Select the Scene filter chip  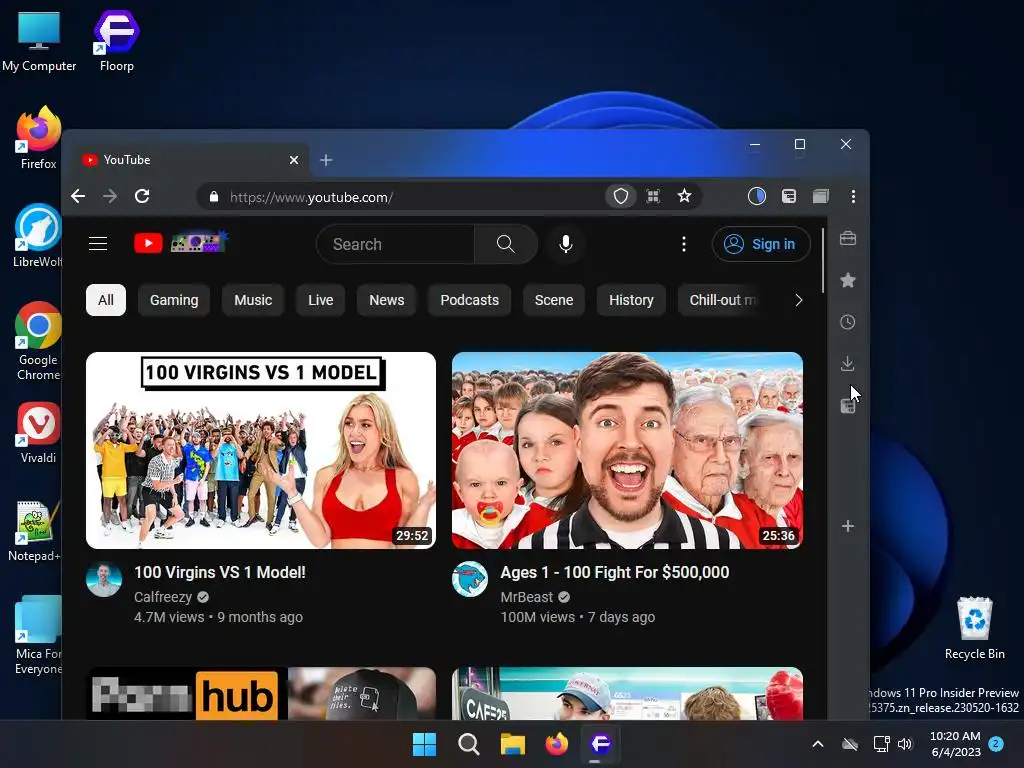554,300
